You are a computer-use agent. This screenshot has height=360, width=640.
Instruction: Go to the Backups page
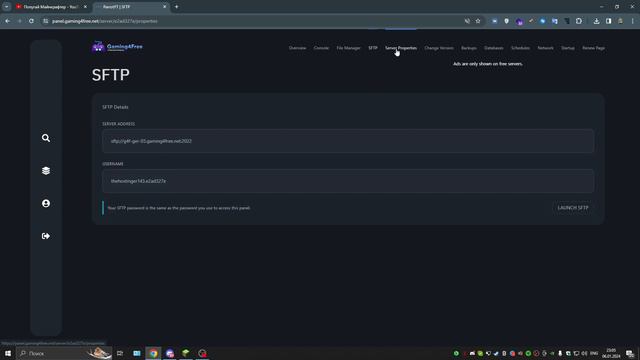pyautogui.click(x=469, y=48)
